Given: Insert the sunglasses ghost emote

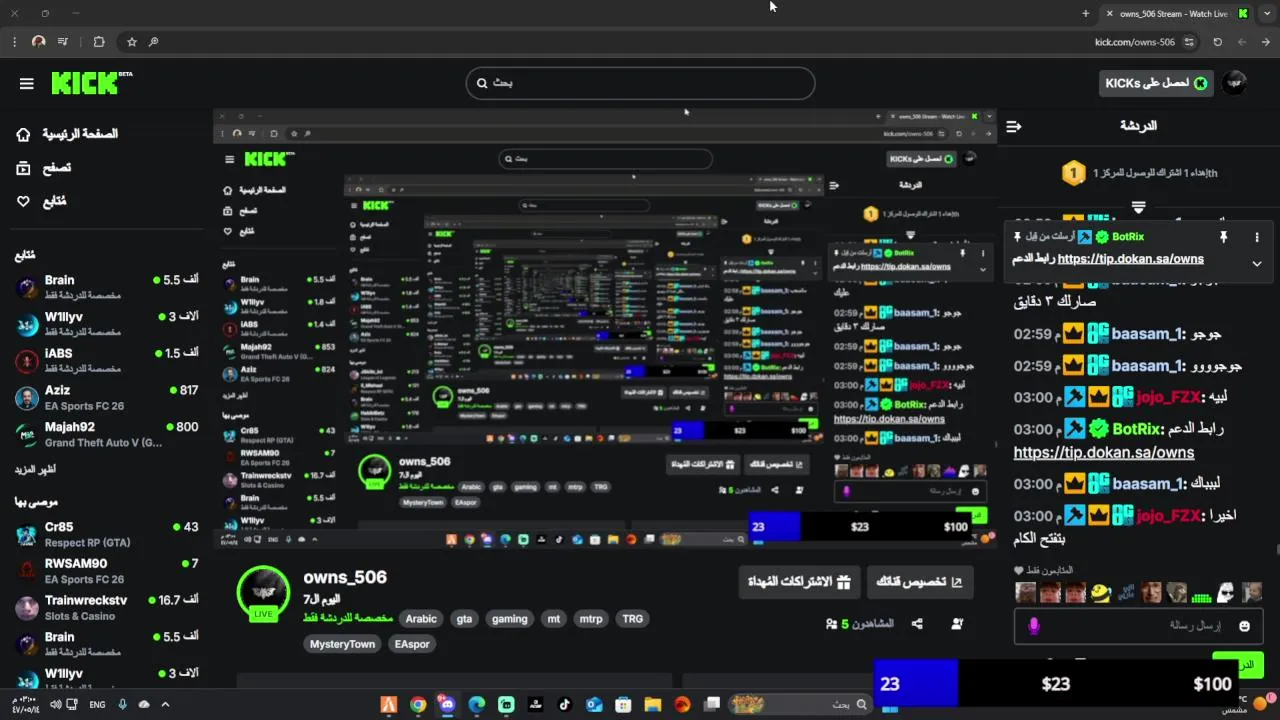Looking at the screenshot, I should [1225, 593].
